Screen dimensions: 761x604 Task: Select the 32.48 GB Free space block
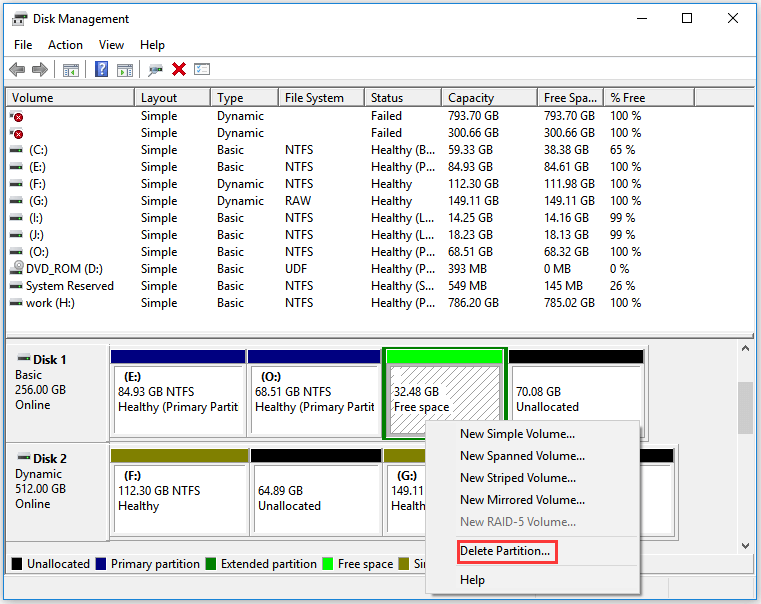(445, 391)
